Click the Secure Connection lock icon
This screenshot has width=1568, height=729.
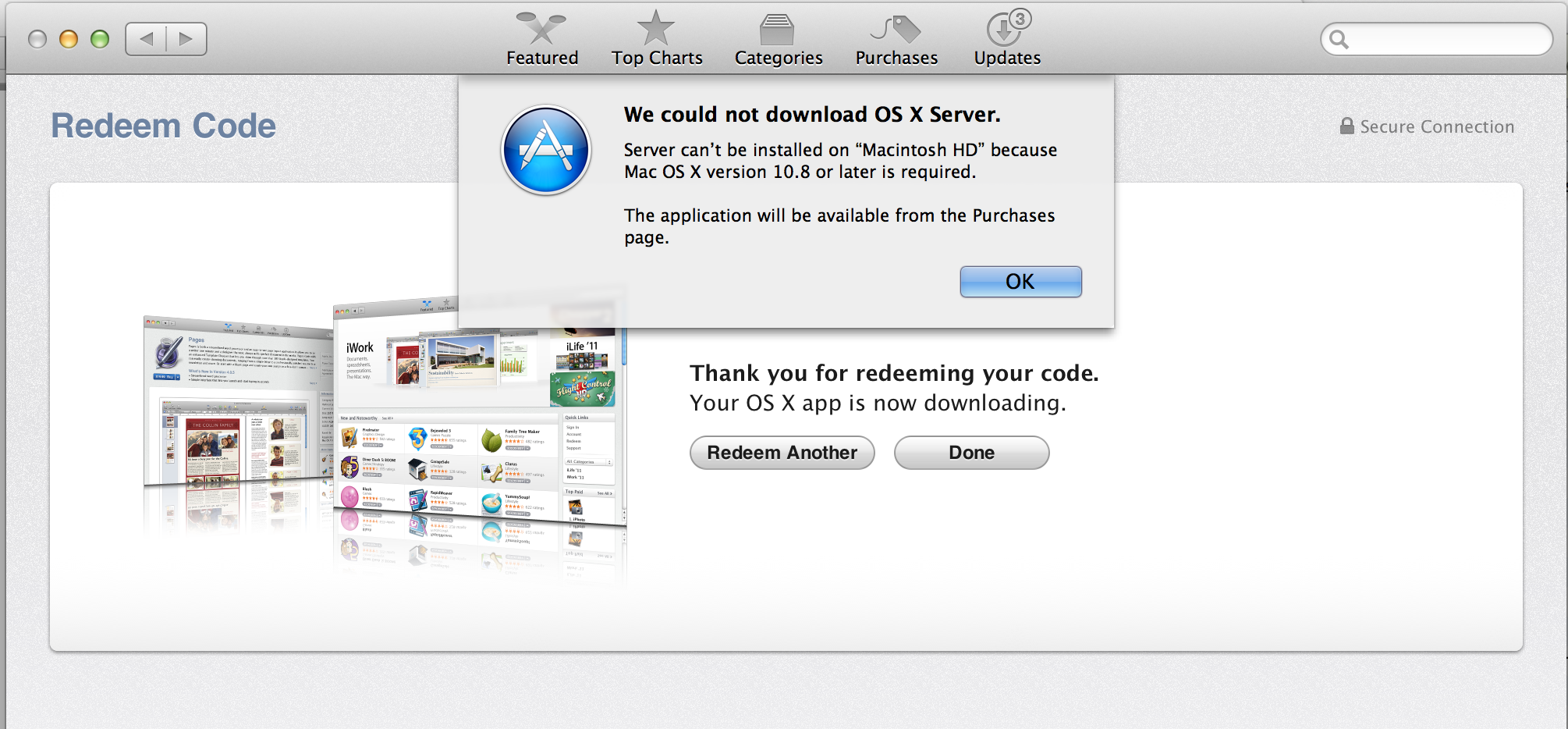tap(1347, 126)
